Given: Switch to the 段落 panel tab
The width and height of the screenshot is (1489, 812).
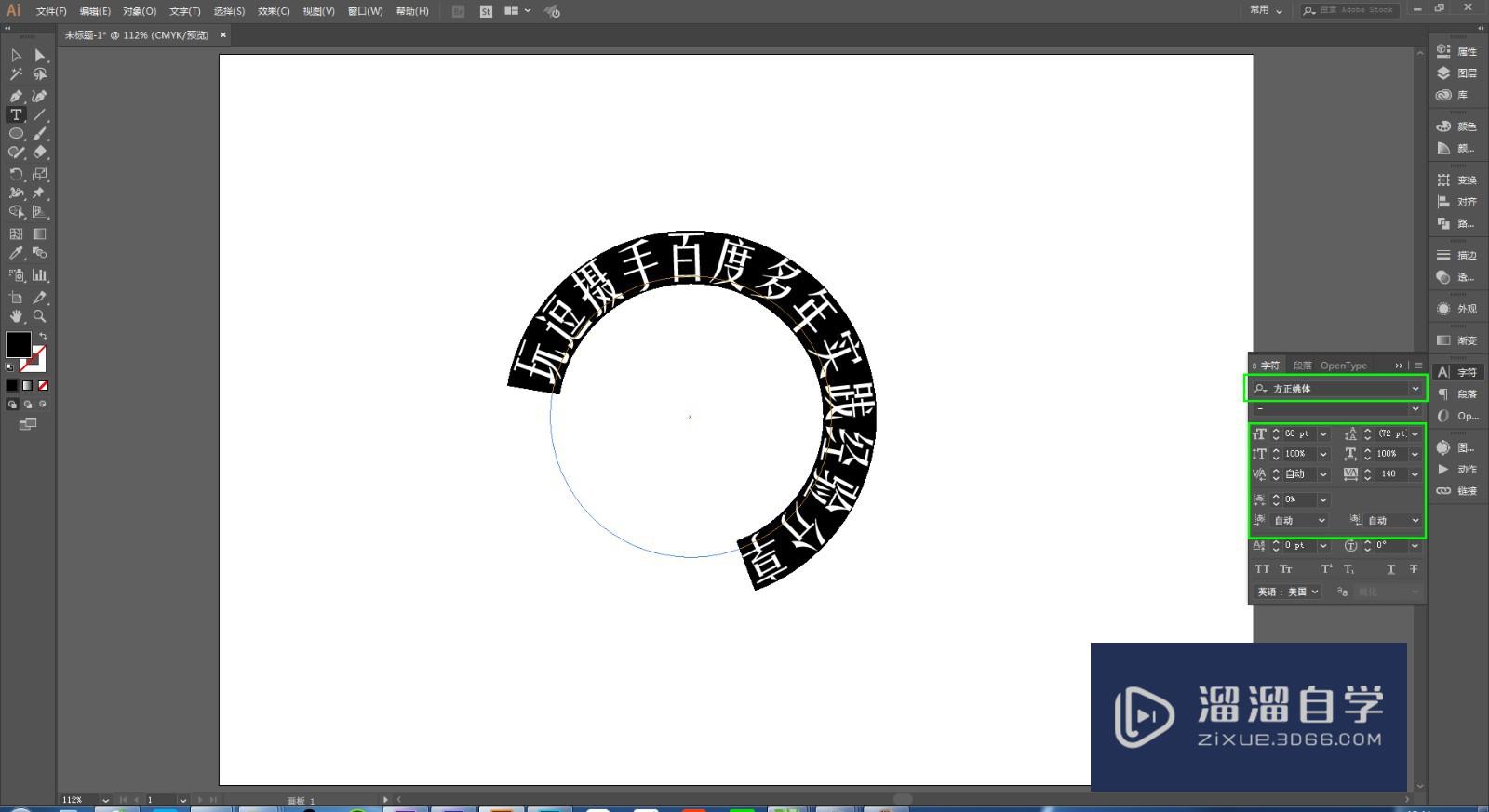Looking at the screenshot, I should [1302, 366].
